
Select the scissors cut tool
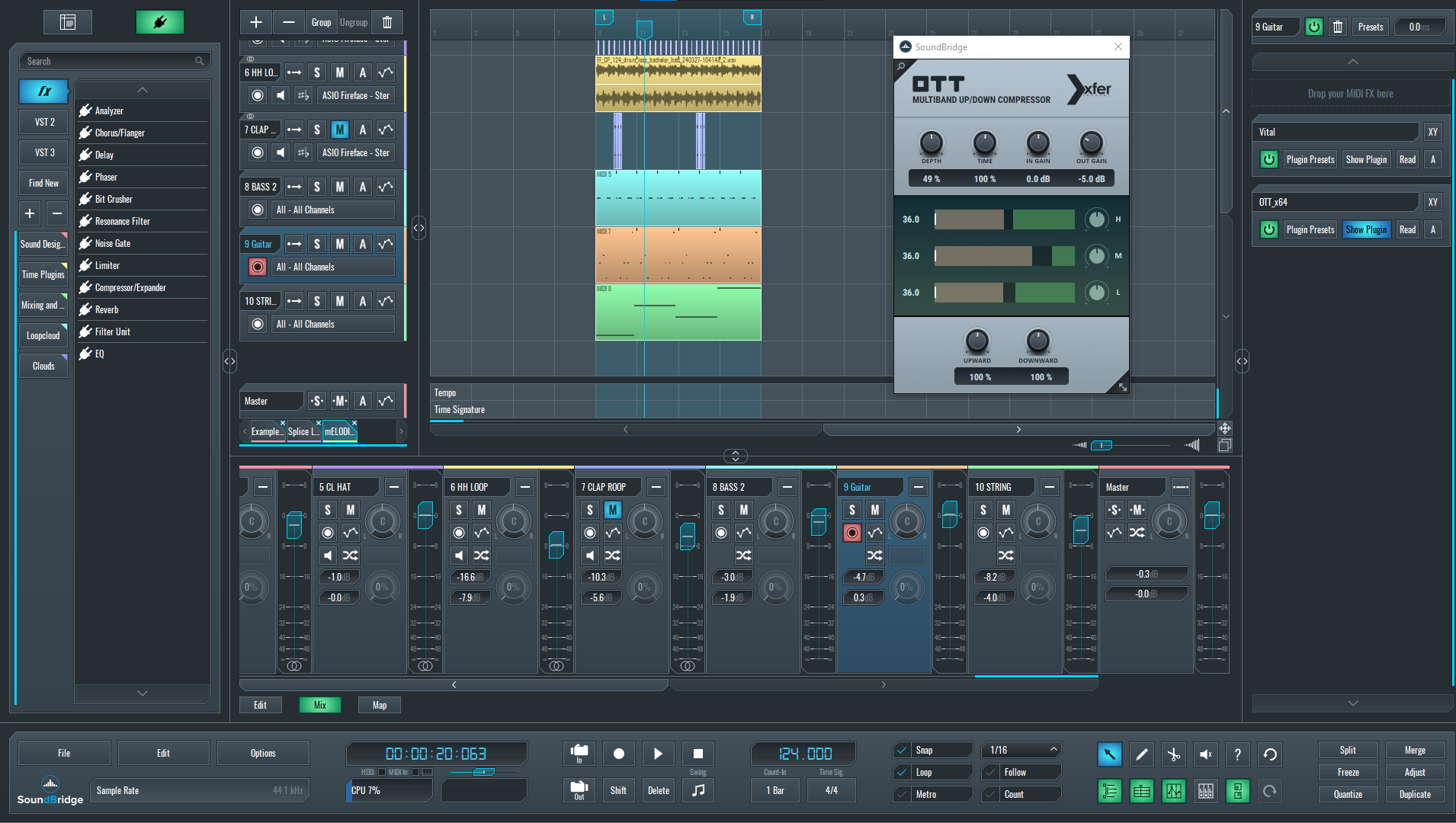[1174, 754]
